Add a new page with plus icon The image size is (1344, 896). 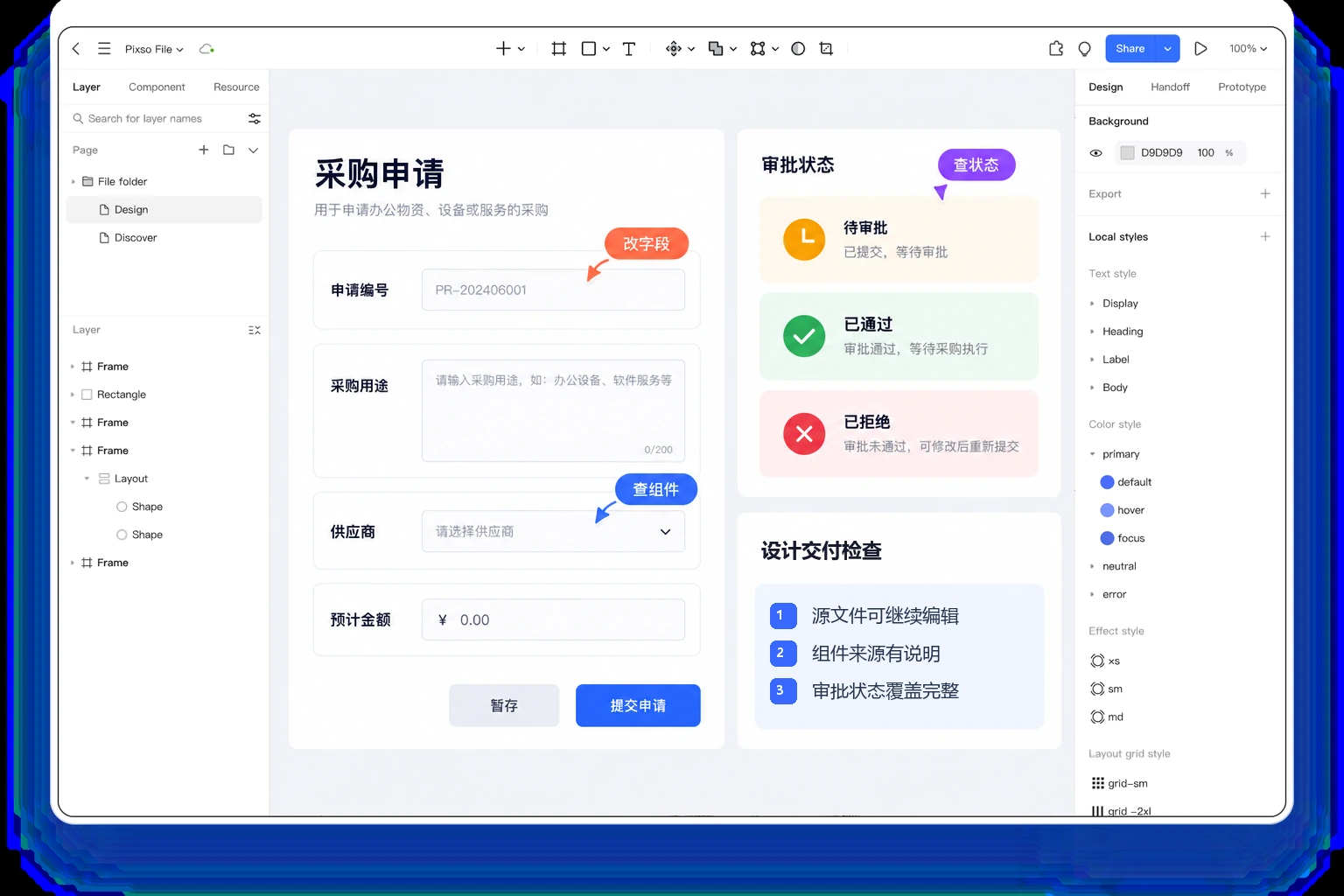point(204,150)
